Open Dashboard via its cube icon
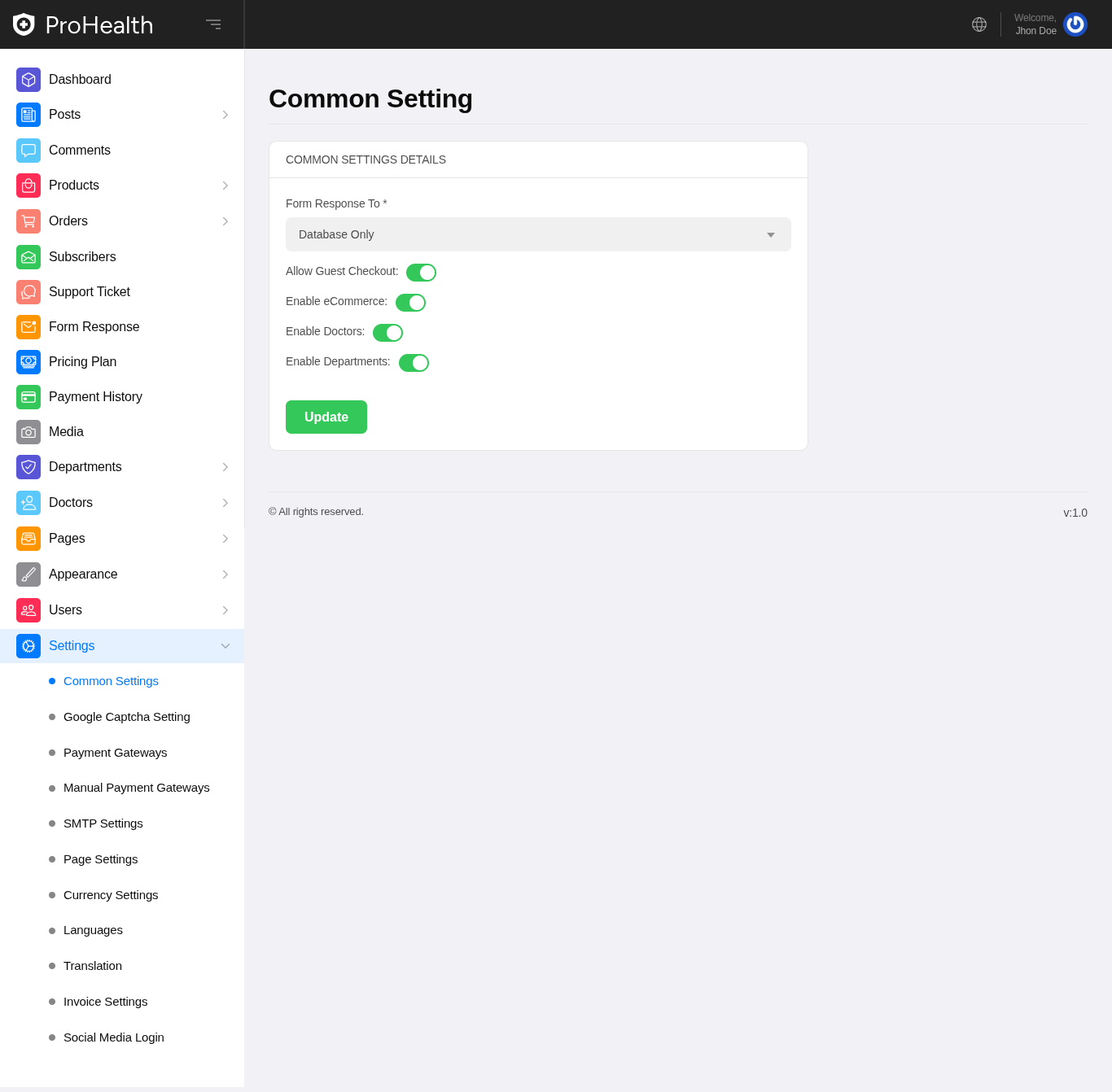Viewport: 1112px width, 1092px height. coord(28,80)
